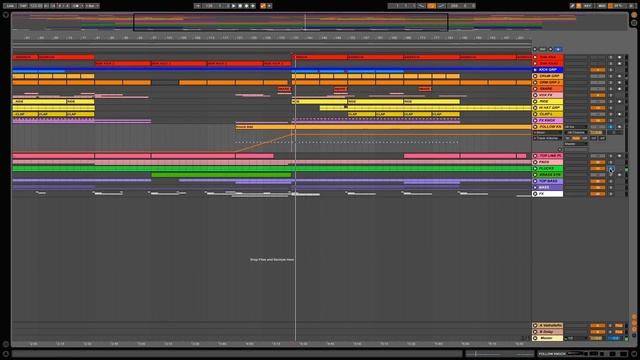Open the 1 Bar quantization menu
640x360 pixels.
point(91,6)
